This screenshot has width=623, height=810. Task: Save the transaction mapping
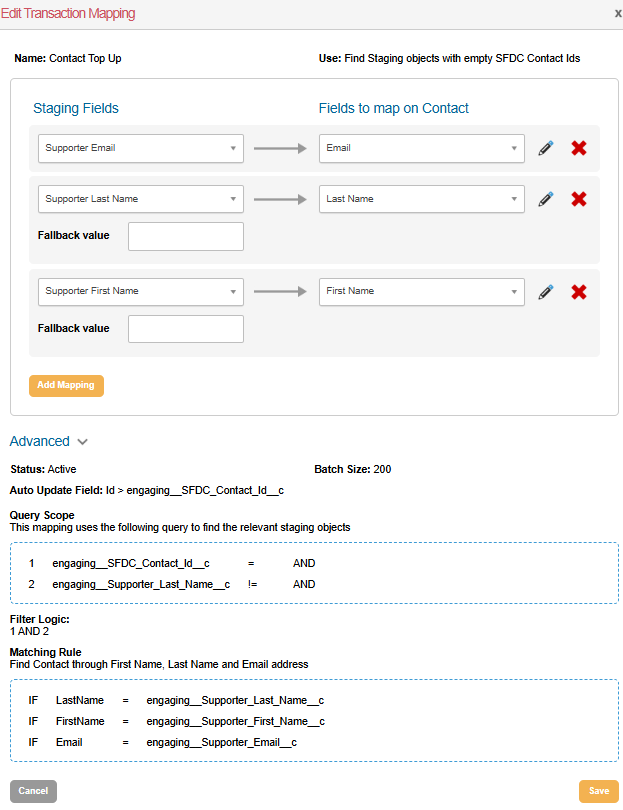click(x=598, y=791)
